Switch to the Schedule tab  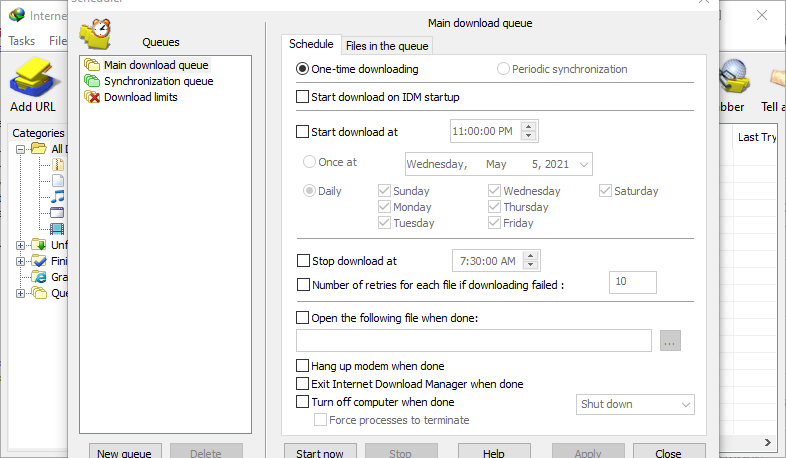coord(311,44)
